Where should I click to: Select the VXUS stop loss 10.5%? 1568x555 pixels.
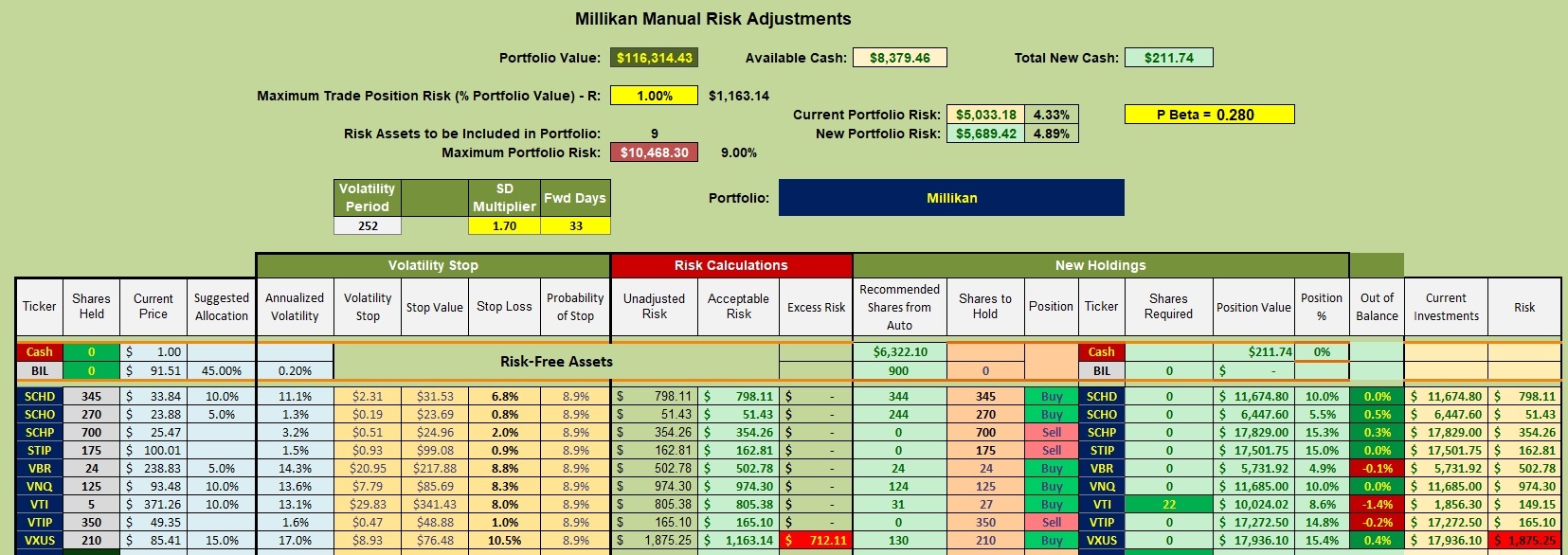(504, 541)
